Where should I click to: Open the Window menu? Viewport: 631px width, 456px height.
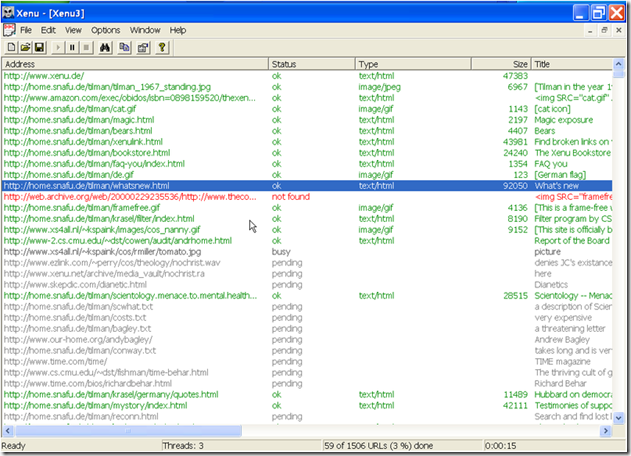[x=145, y=30]
